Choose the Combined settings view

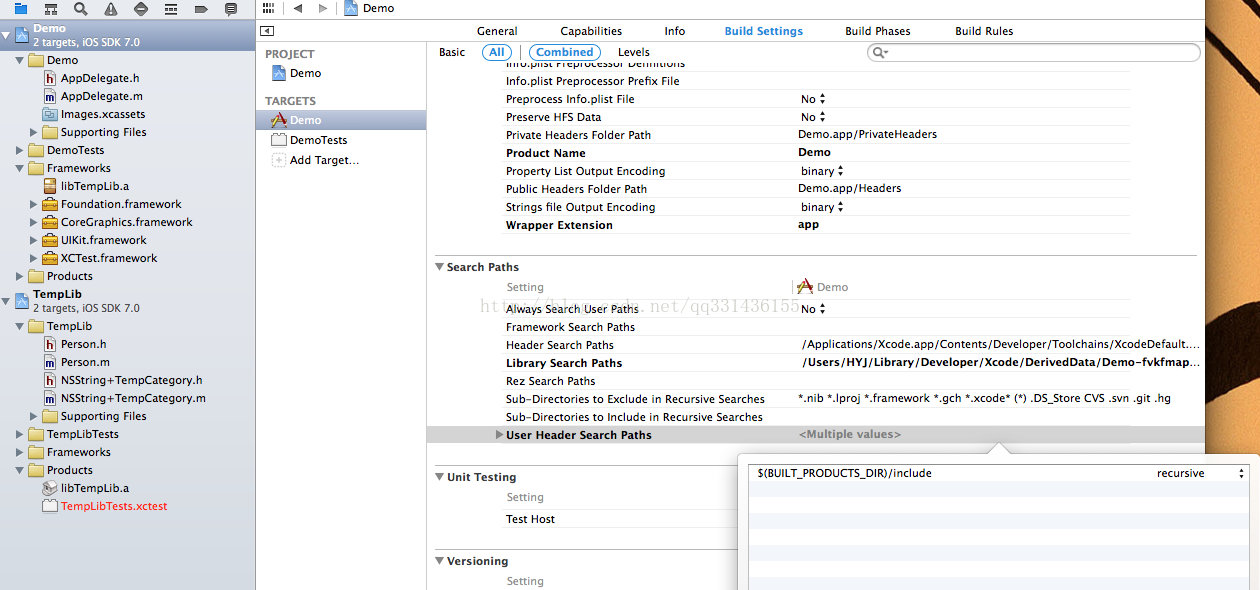click(564, 52)
